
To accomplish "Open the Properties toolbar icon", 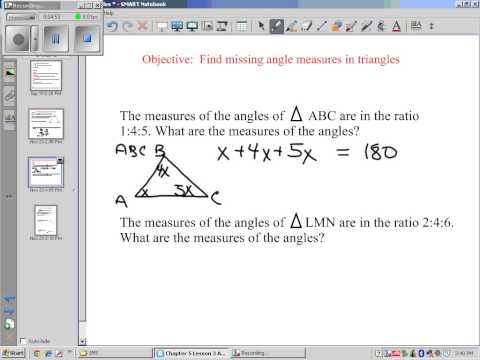I will pos(416,26).
